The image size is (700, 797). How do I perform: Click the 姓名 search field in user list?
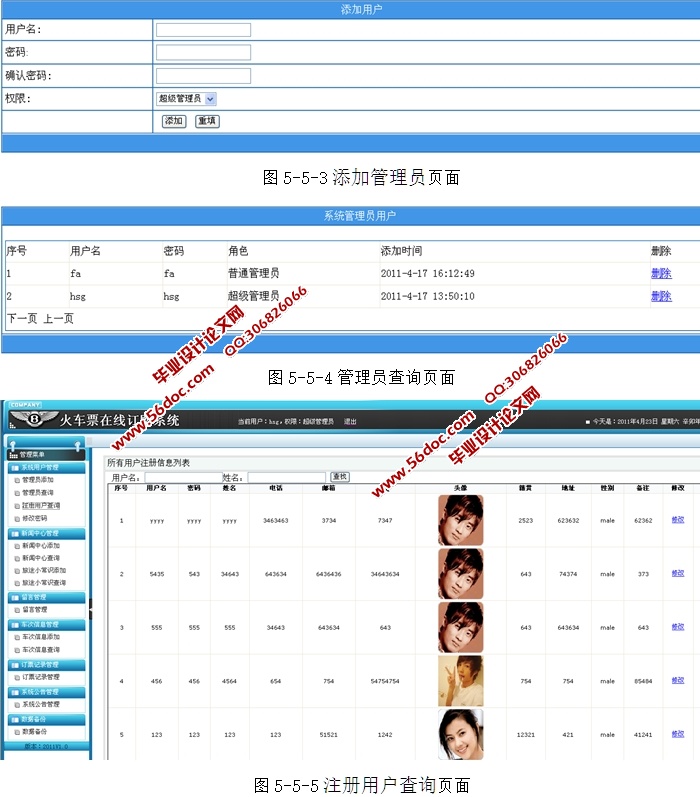pyautogui.click(x=287, y=477)
